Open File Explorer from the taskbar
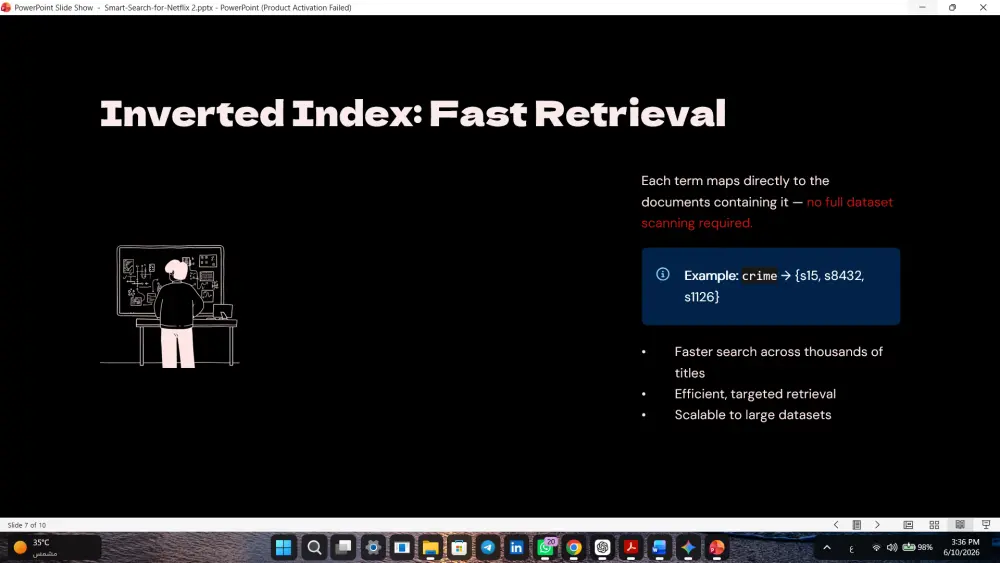Image resolution: width=1000 pixels, height=563 pixels. (x=430, y=547)
